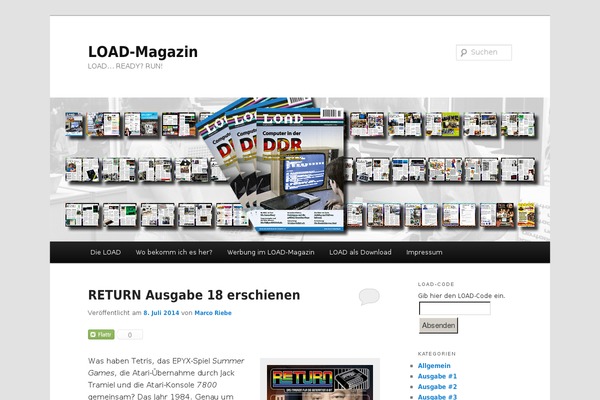
Task: Open the 8. Juli 2014 date link
Action: click(161, 313)
